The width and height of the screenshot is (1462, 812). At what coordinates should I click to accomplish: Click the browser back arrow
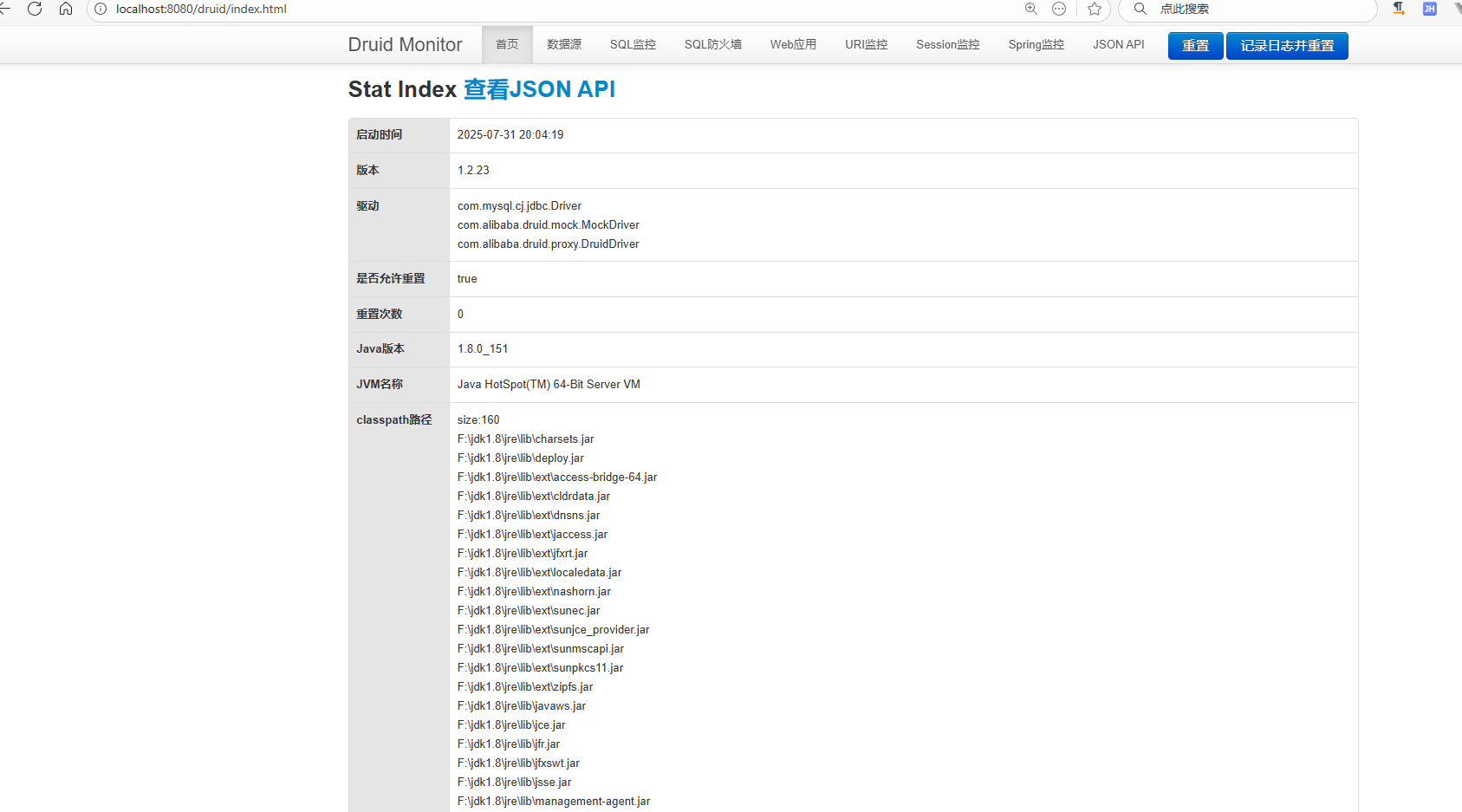tap(4, 9)
